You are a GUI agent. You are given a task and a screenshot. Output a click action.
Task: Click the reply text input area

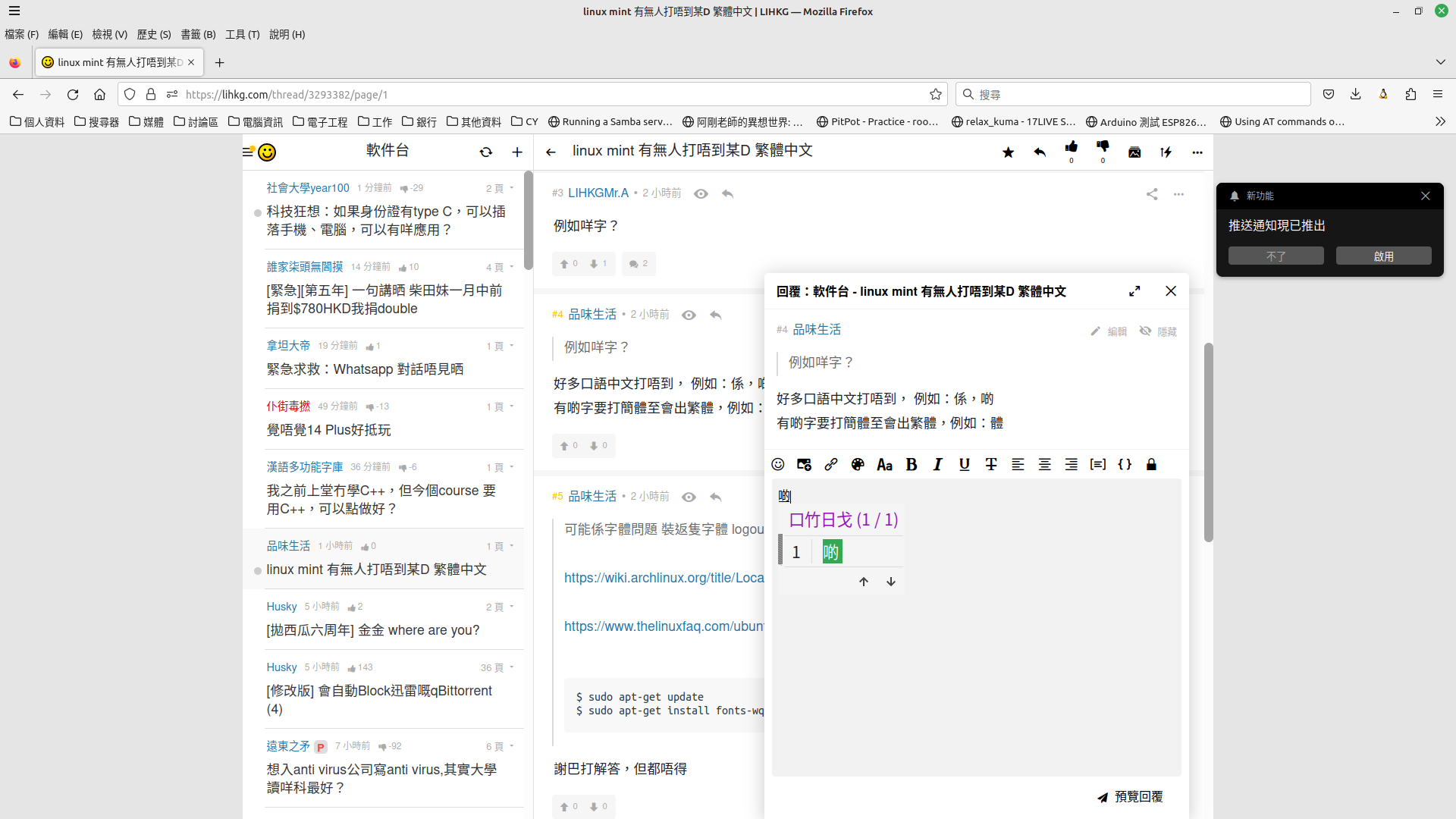pos(976,627)
